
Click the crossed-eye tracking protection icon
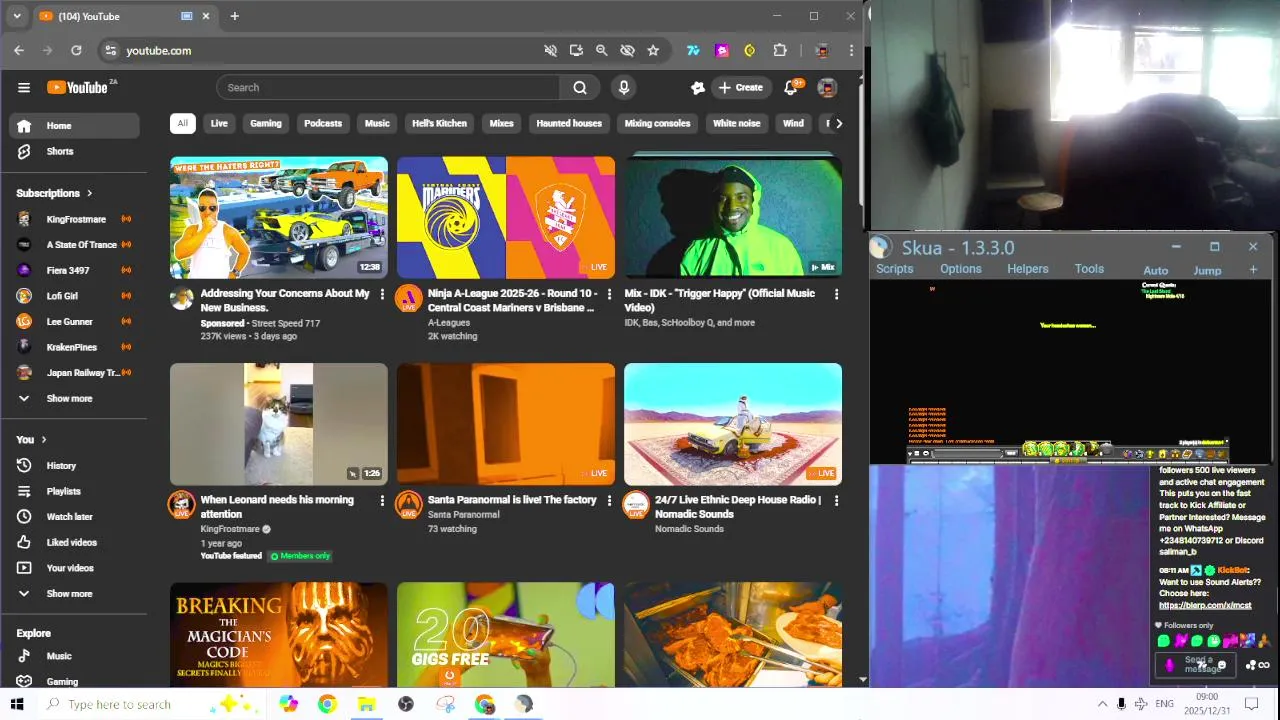point(627,50)
